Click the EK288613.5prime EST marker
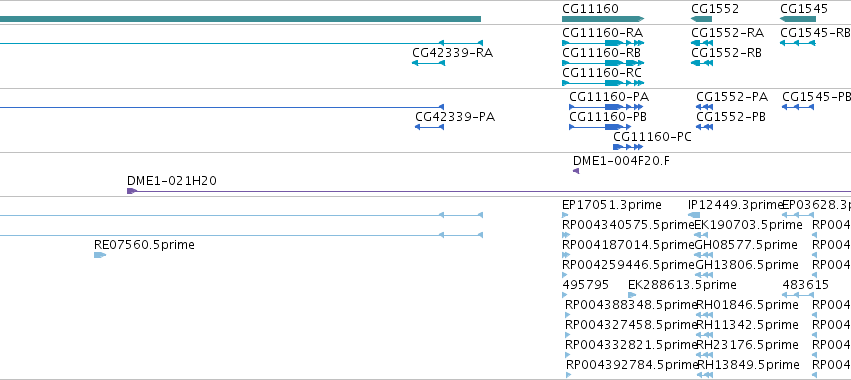The width and height of the screenshot is (851, 380). (x=632, y=295)
